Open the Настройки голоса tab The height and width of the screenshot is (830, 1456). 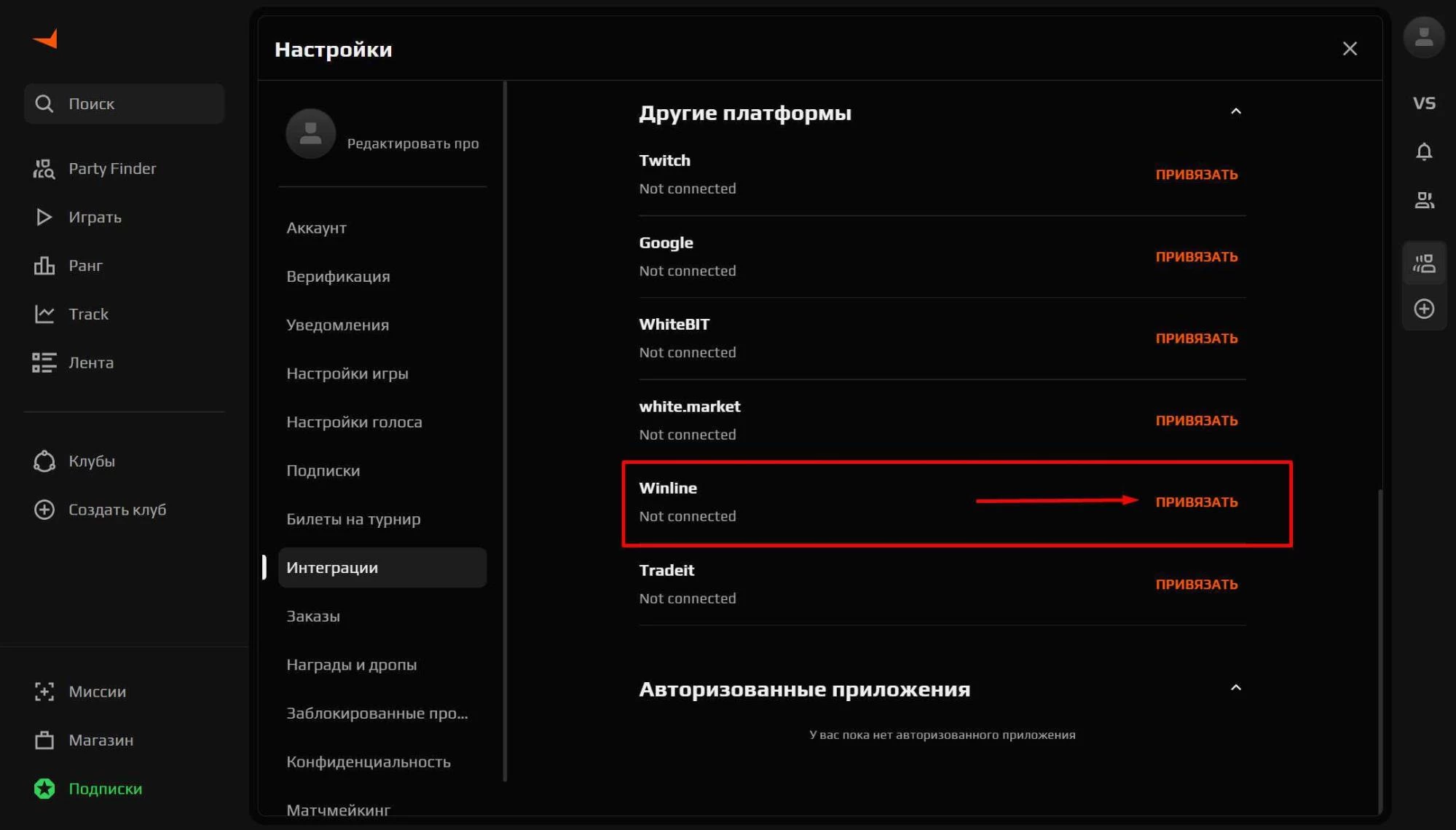pyautogui.click(x=382, y=422)
